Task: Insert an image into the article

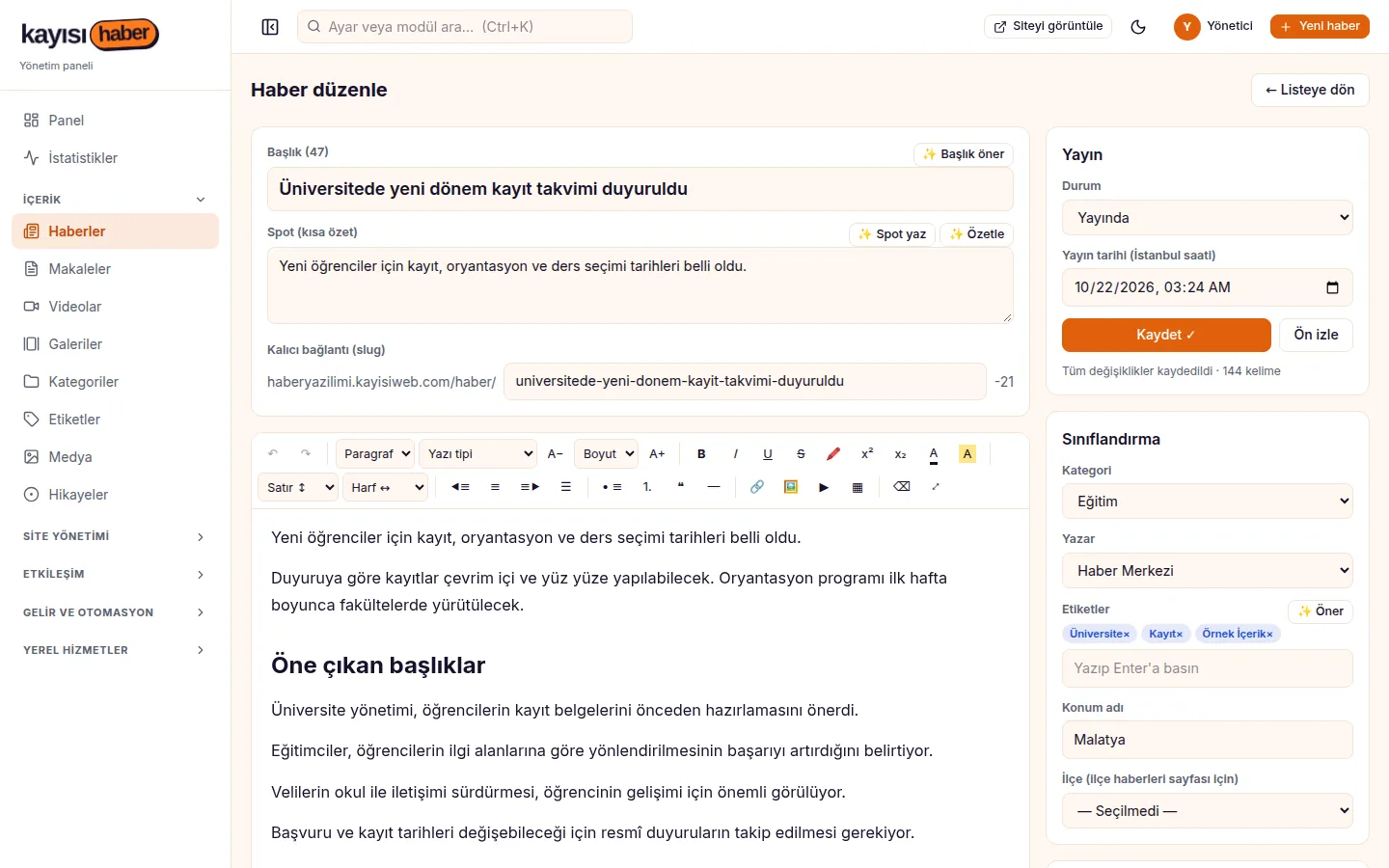Action: tap(791, 487)
